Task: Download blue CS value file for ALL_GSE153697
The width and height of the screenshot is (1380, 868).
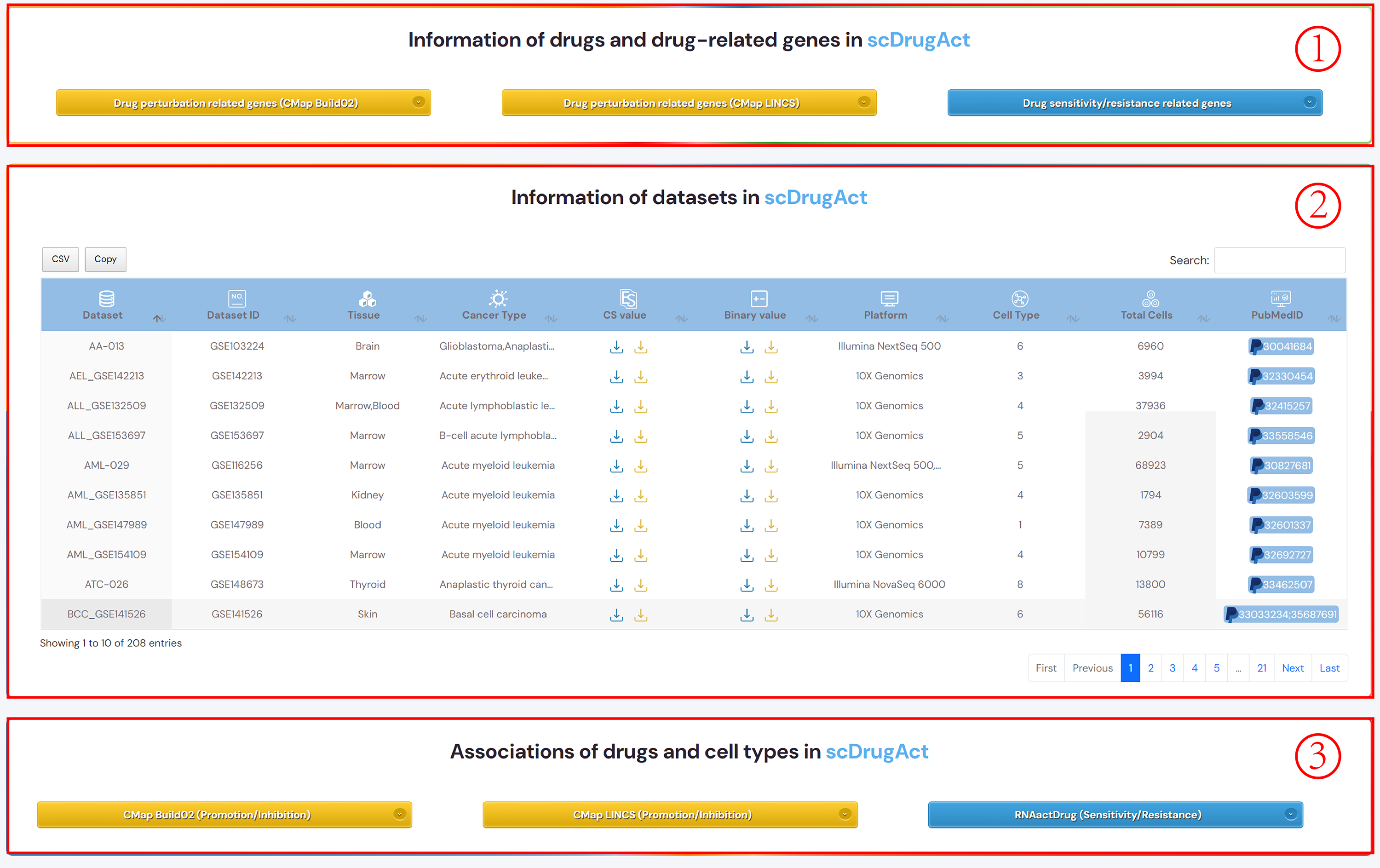Action: click(x=616, y=436)
